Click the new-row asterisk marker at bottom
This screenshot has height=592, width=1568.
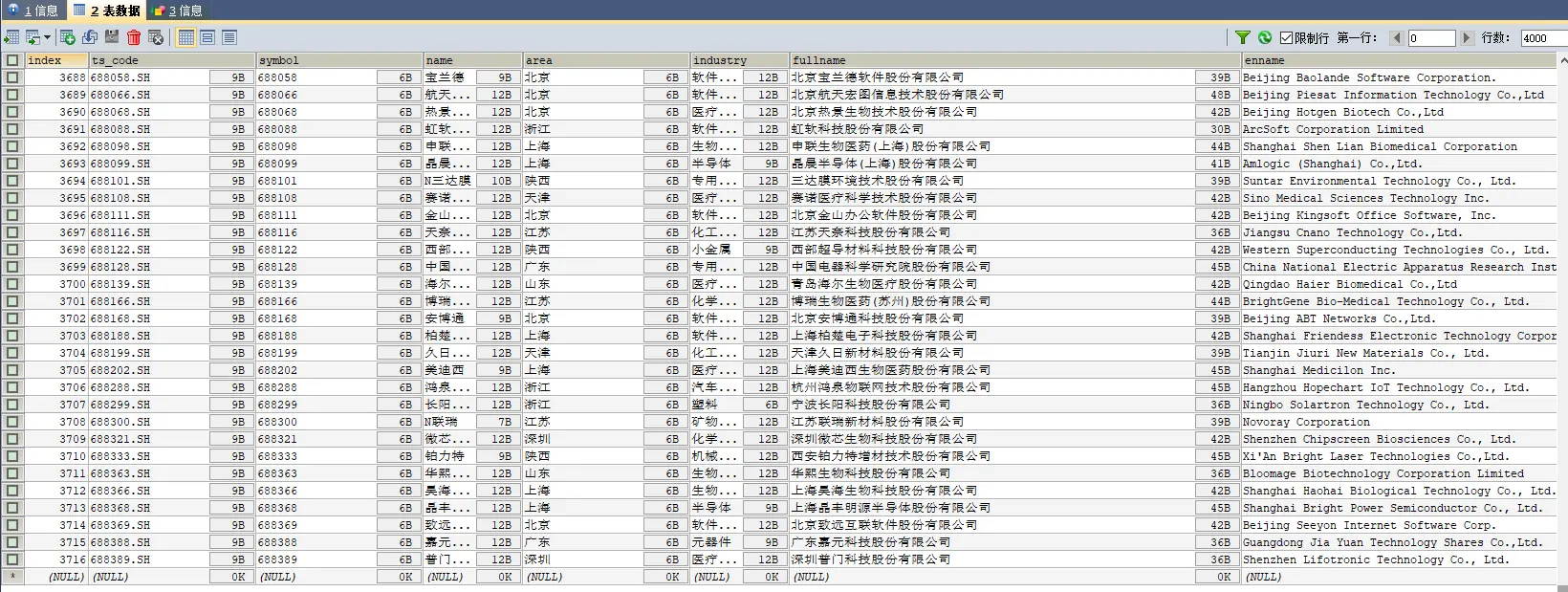pos(12,577)
